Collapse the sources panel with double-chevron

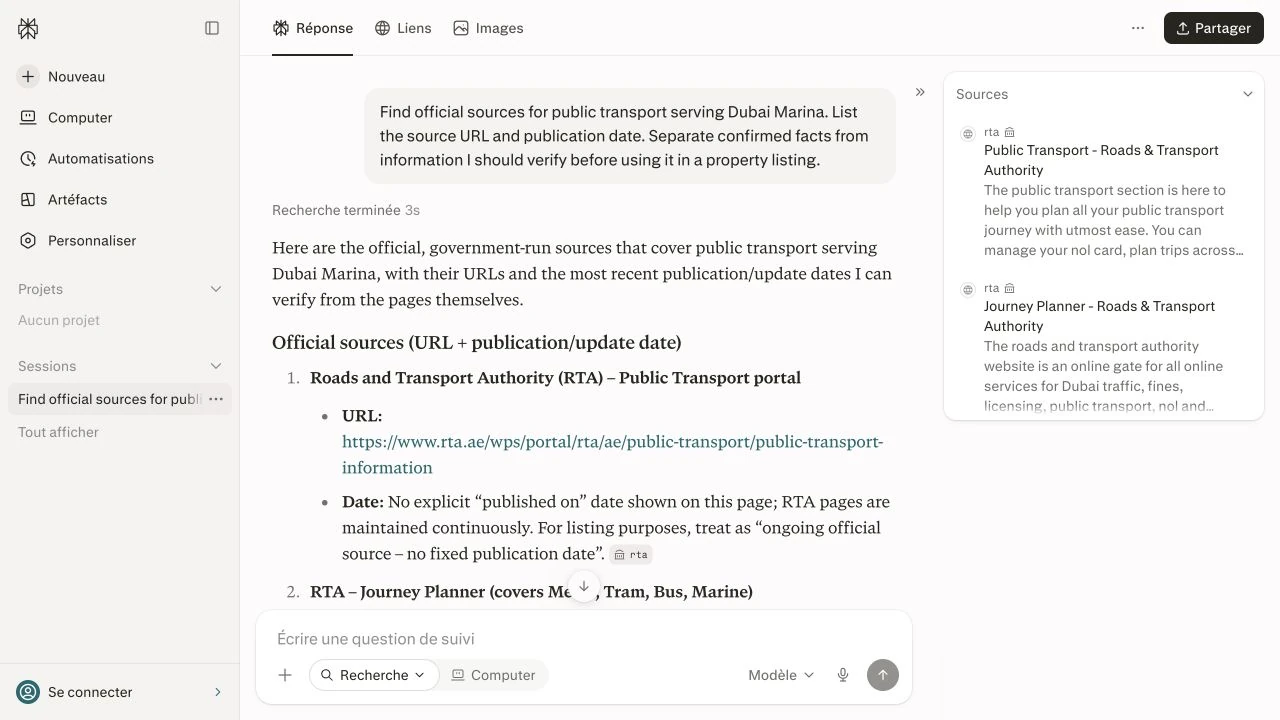click(x=920, y=92)
